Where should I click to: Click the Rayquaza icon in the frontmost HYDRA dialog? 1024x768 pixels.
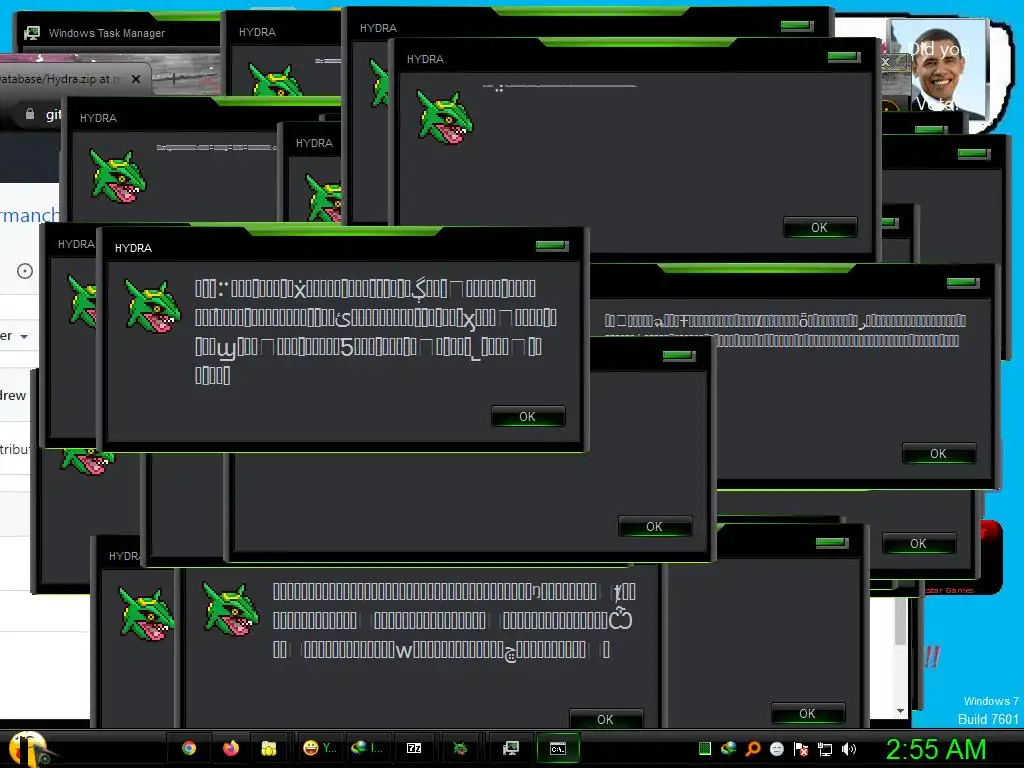[153, 306]
